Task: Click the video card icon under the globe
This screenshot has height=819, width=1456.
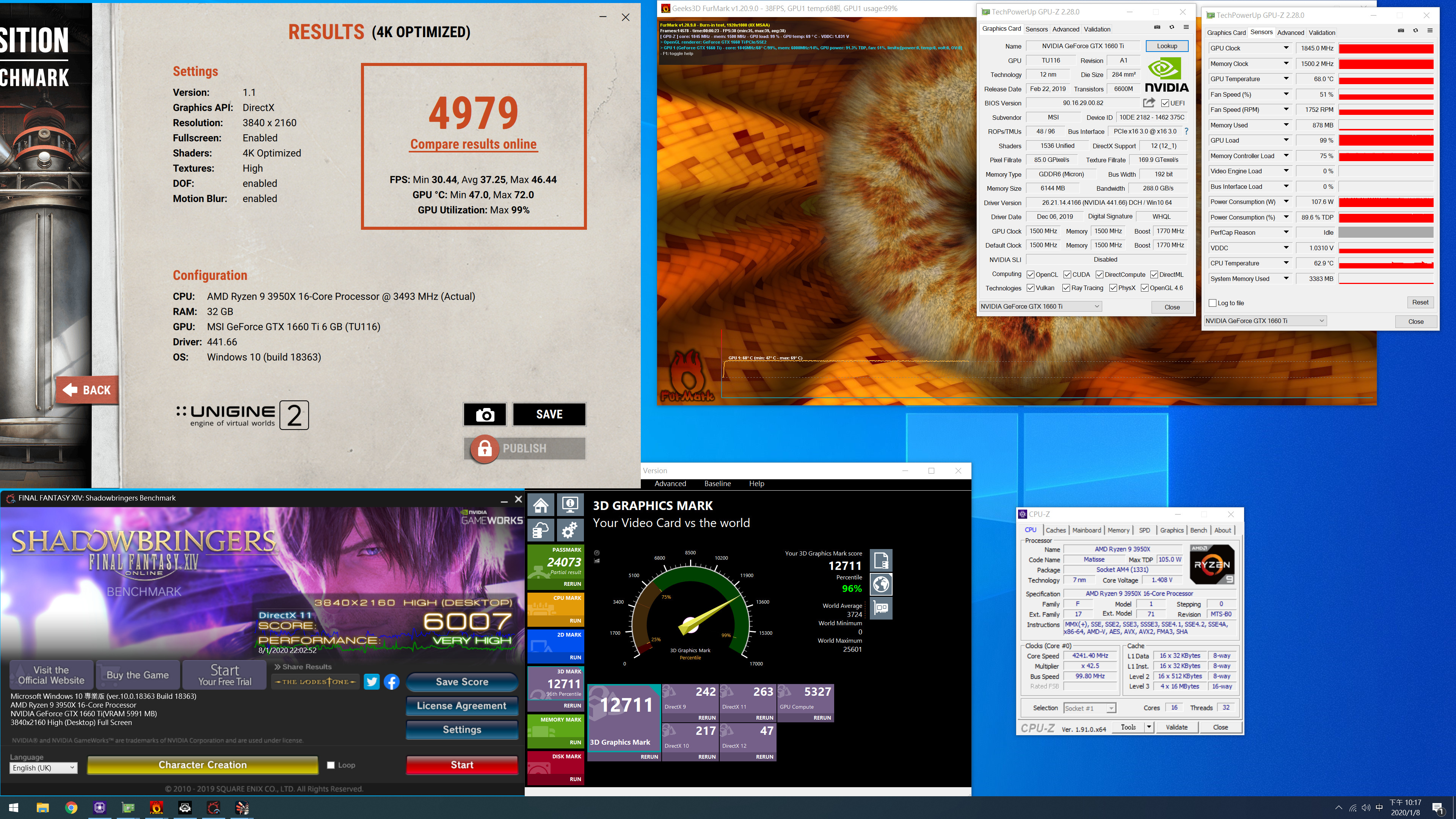Action: tap(880, 607)
